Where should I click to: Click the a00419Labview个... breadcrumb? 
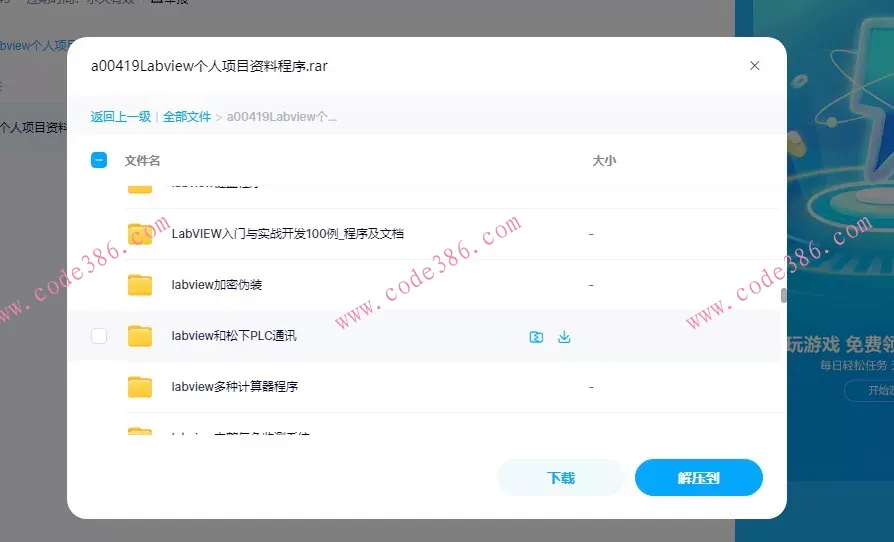point(282,117)
